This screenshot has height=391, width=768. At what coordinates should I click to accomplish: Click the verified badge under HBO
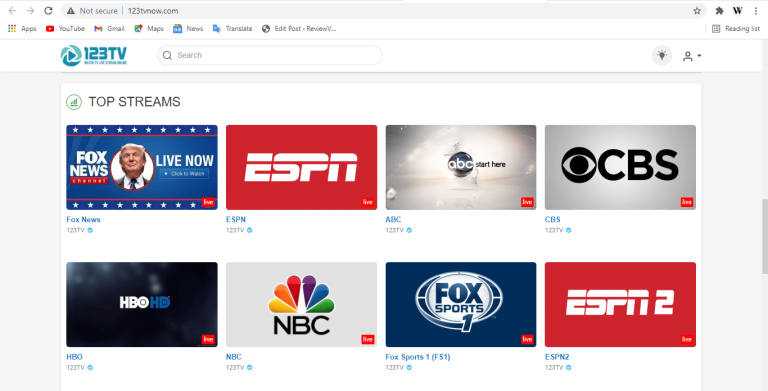click(90, 367)
